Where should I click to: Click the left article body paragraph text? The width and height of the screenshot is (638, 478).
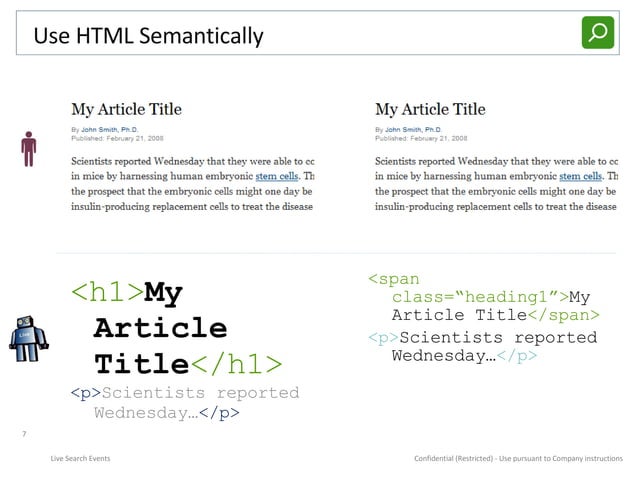[192, 183]
